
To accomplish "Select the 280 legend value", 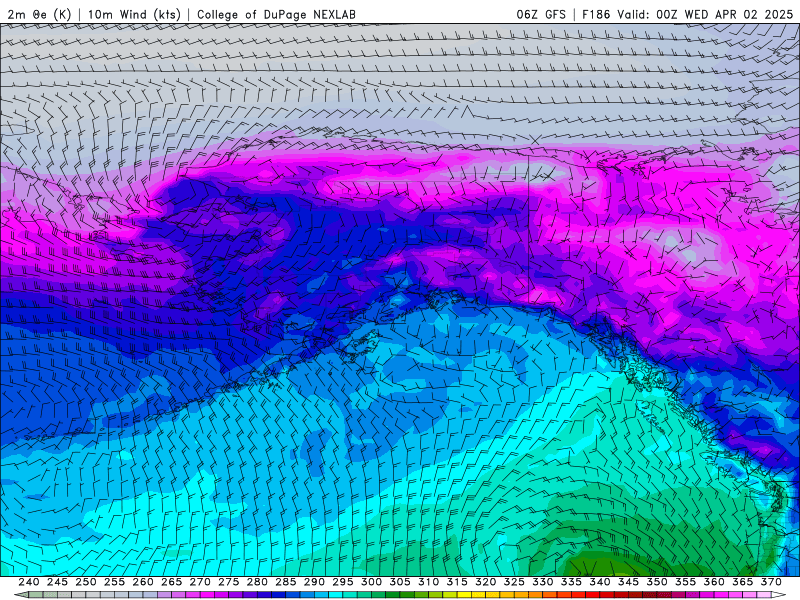I will coord(257,582).
